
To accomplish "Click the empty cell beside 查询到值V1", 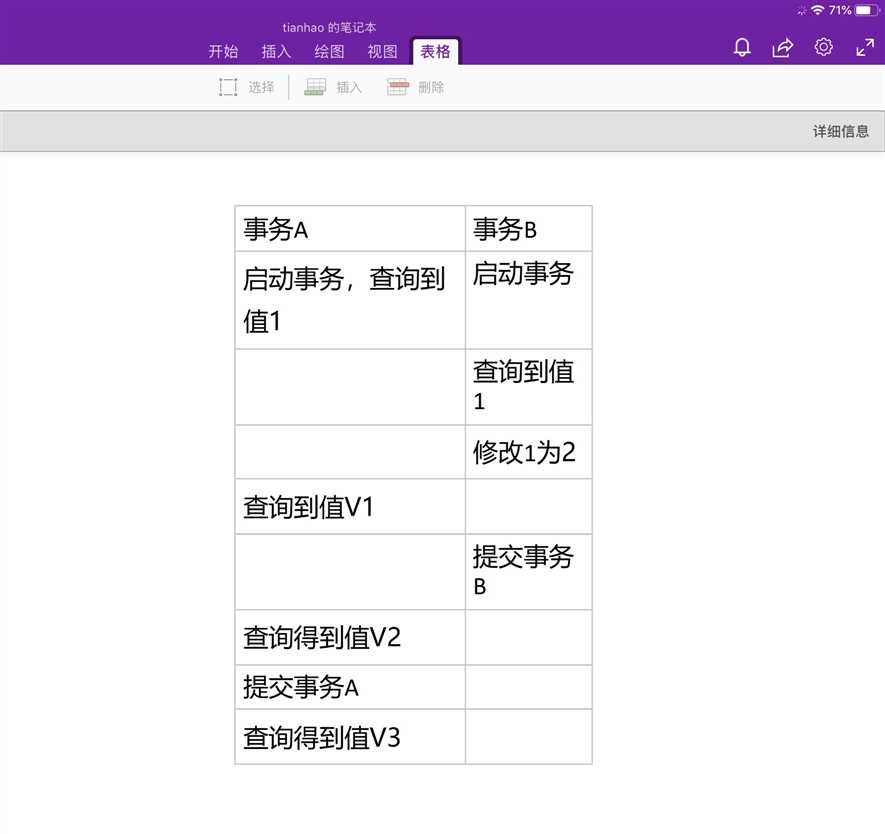I will click(x=528, y=507).
